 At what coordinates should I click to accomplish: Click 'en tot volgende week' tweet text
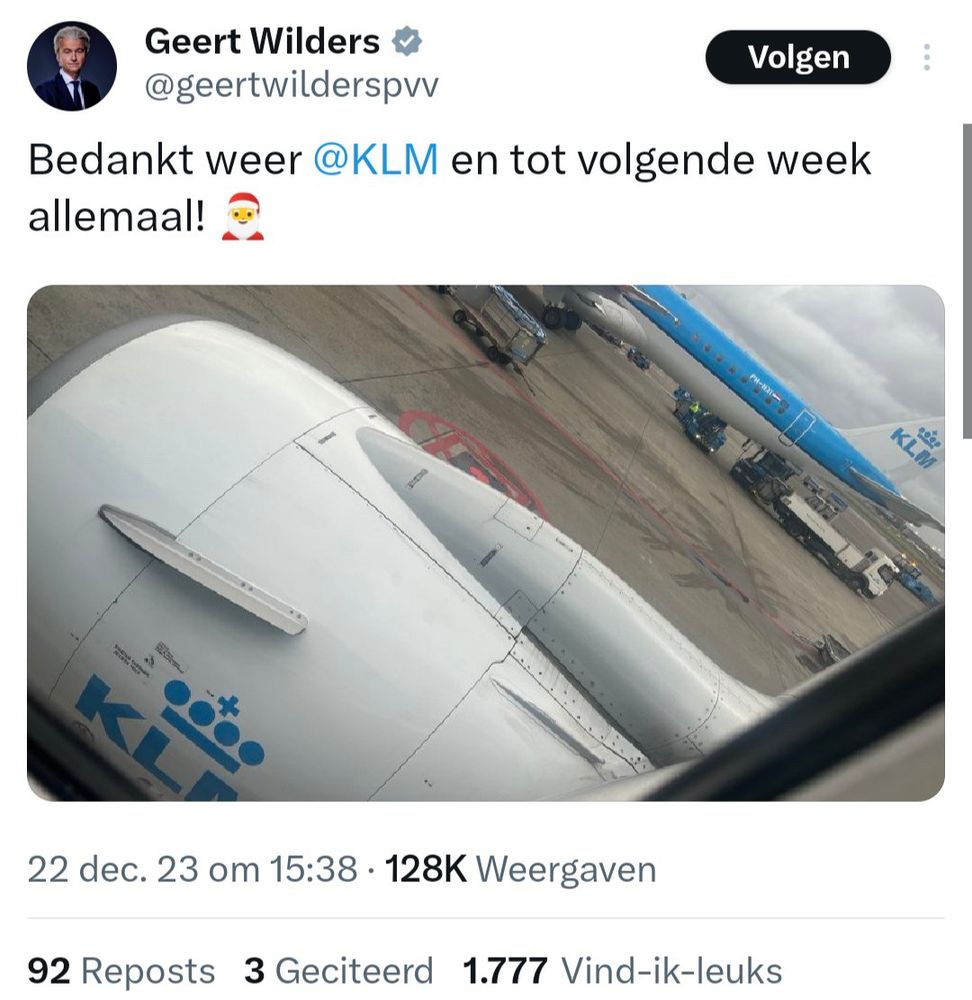[x=661, y=159]
